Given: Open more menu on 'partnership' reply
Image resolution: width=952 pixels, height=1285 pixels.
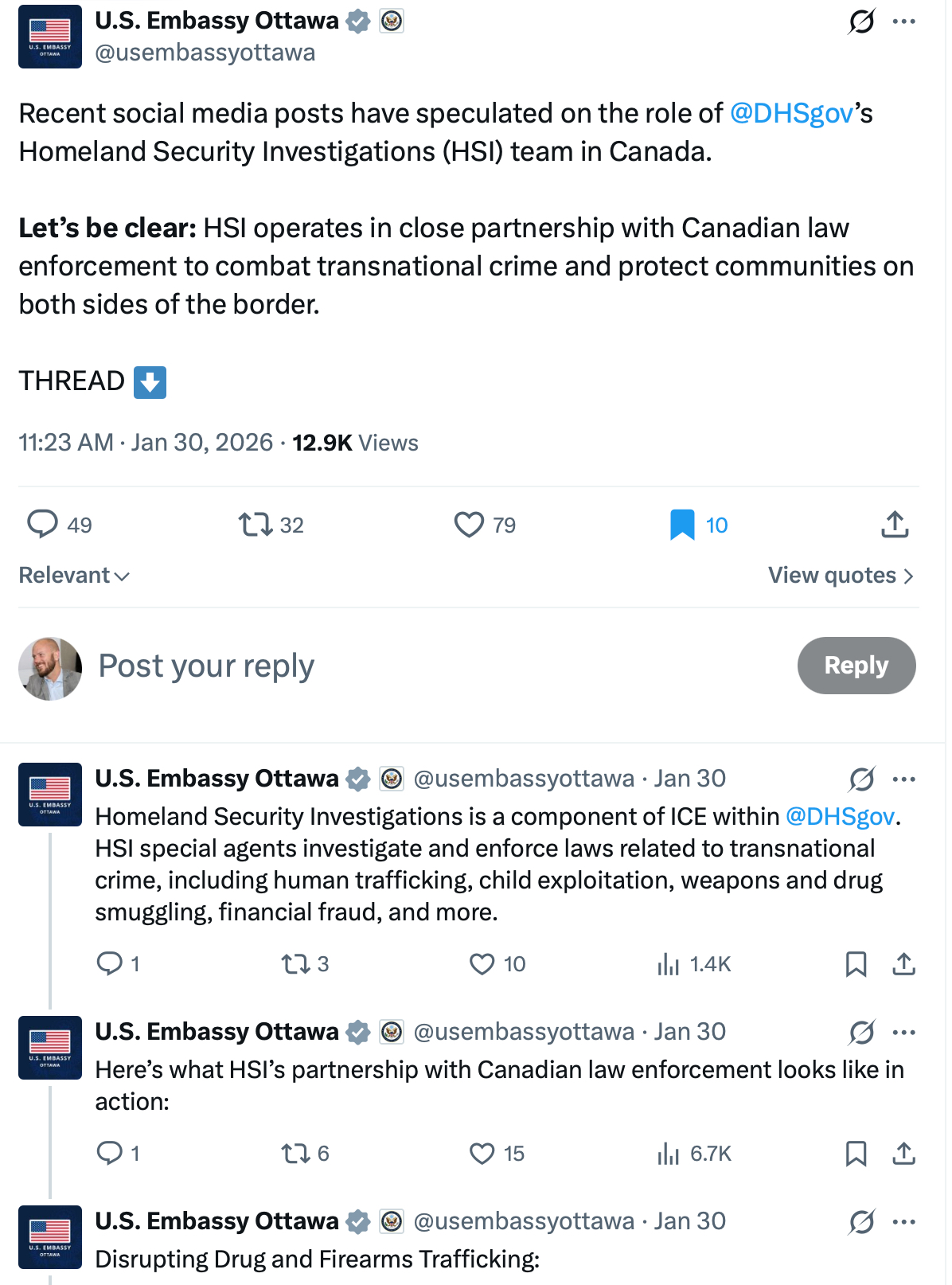Looking at the screenshot, I should 904,1032.
